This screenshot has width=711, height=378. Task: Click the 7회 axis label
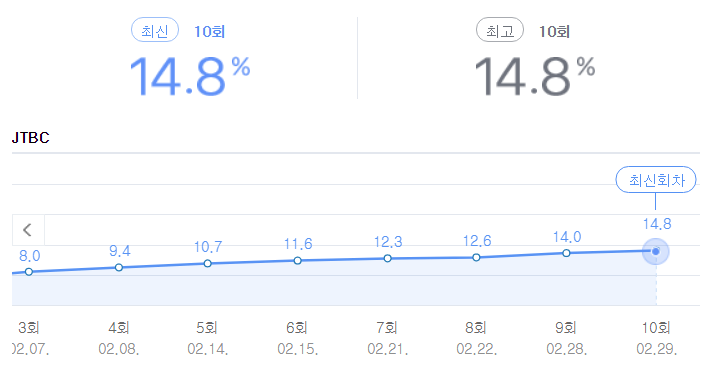pos(387,327)
